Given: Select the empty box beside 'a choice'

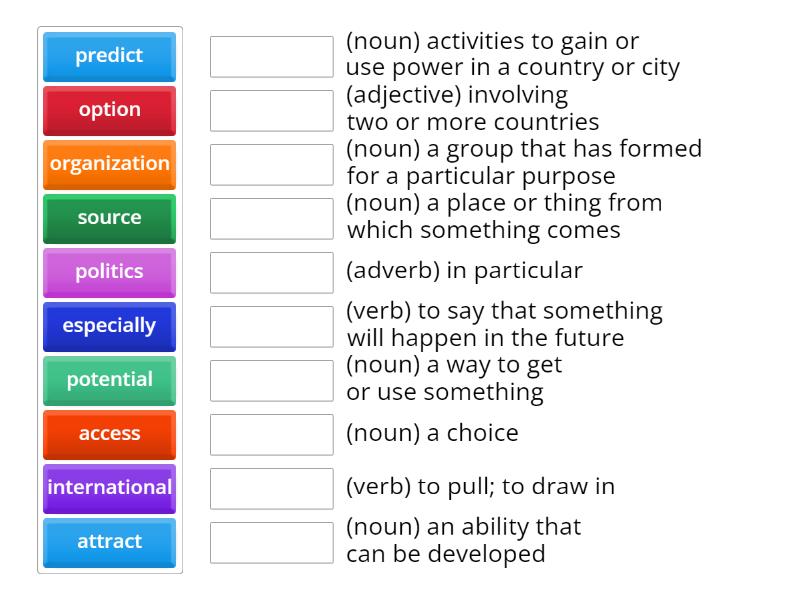Looking at the screenshot, I should pyautogui.click(x=271, y=435).
